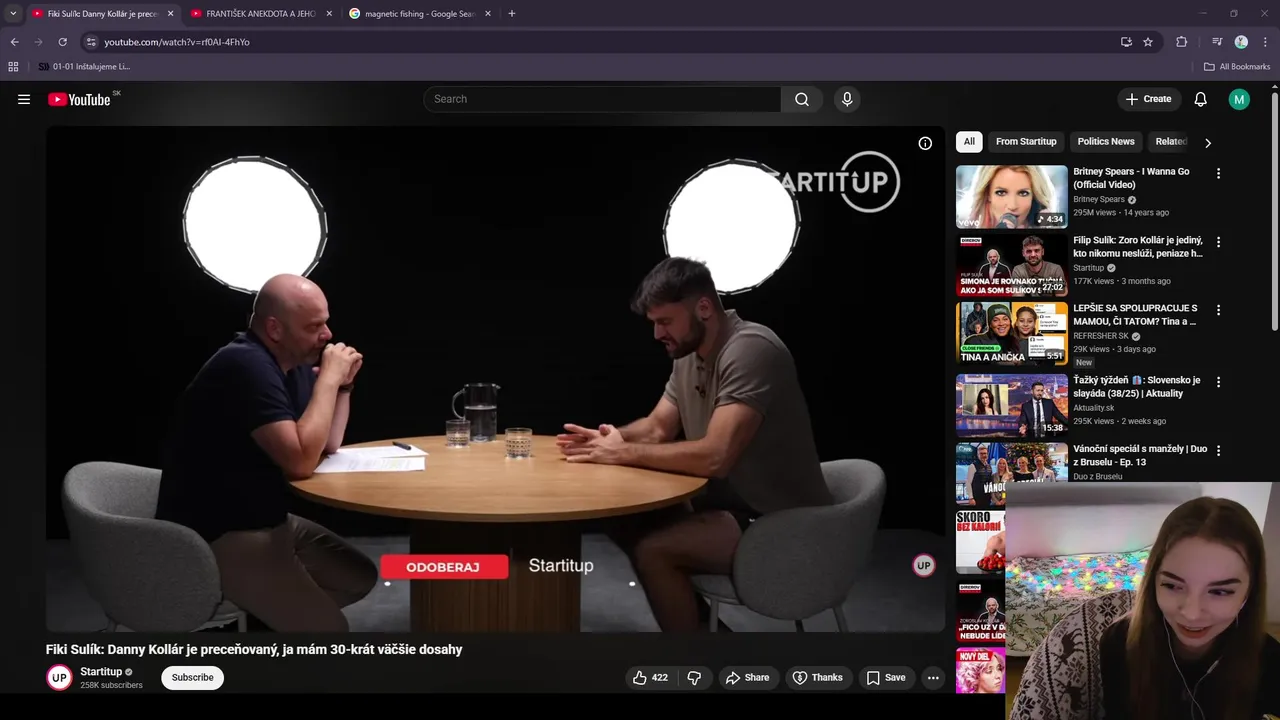
Task: Click the UP watermark in the player
Action: (924, 566)
